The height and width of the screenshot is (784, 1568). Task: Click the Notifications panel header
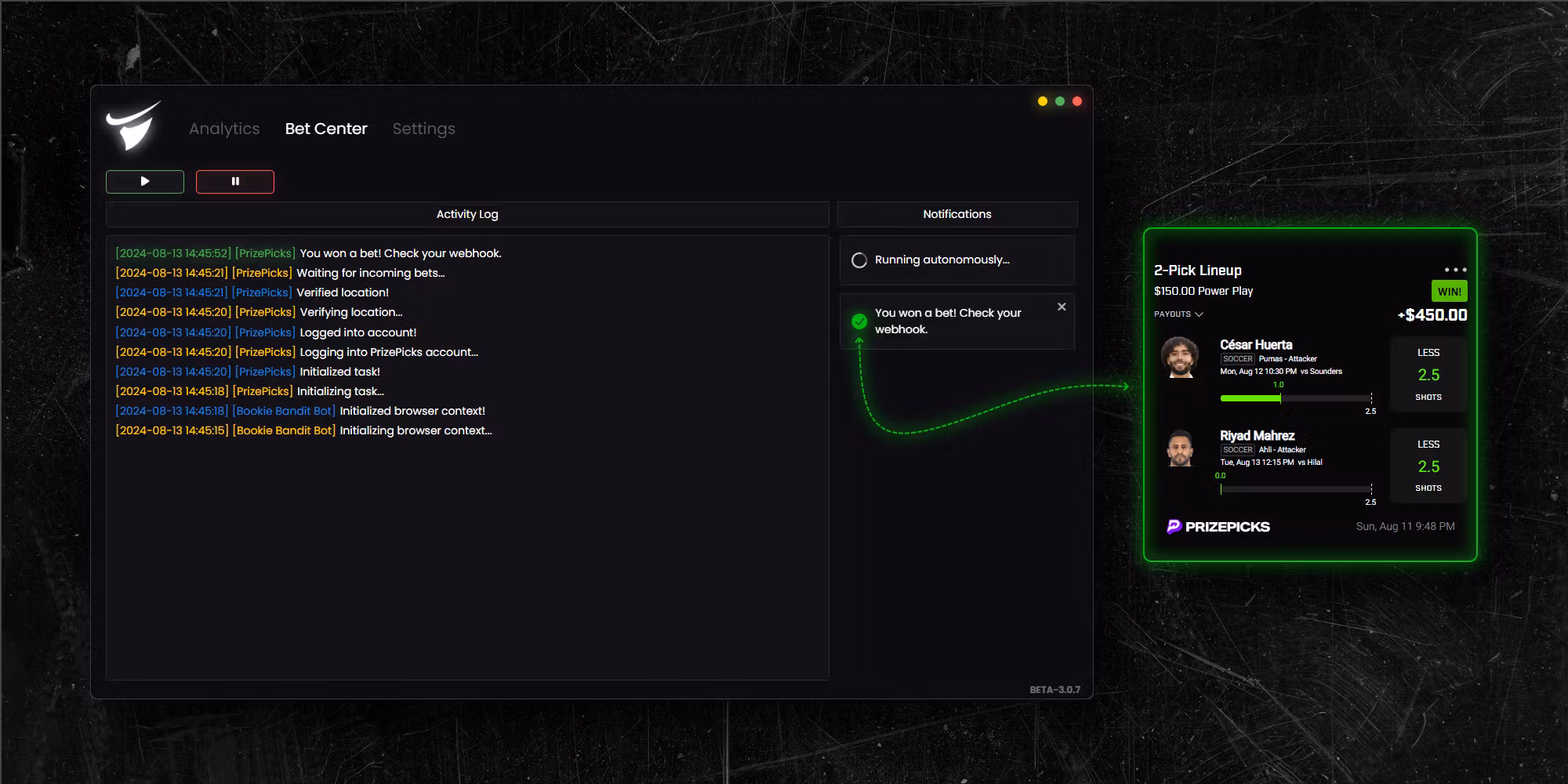[x=957, y=214]
